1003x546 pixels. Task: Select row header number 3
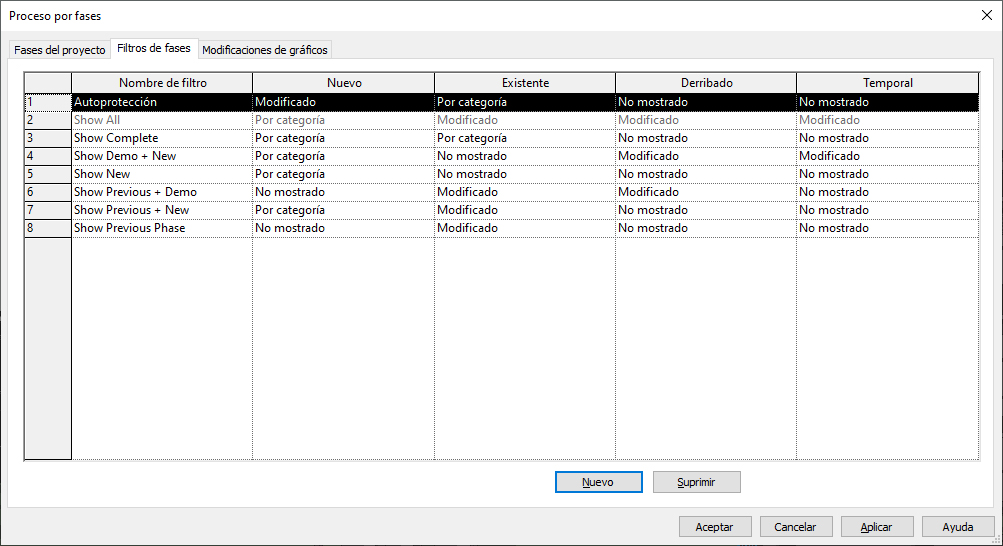(x=47, y=138)
